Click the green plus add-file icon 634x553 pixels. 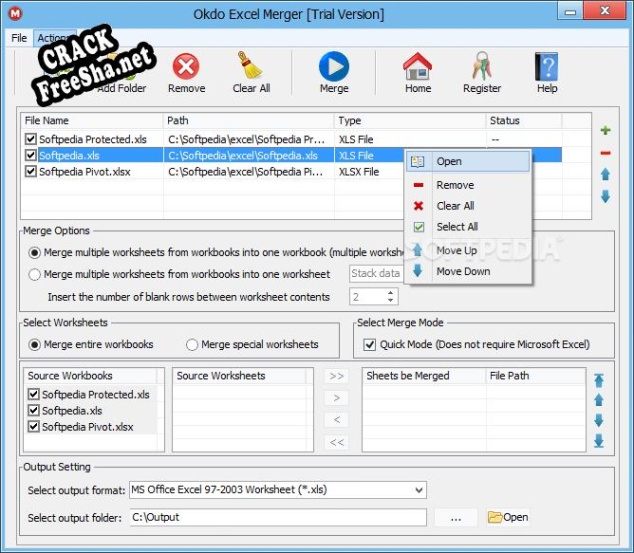click(605, 131)
